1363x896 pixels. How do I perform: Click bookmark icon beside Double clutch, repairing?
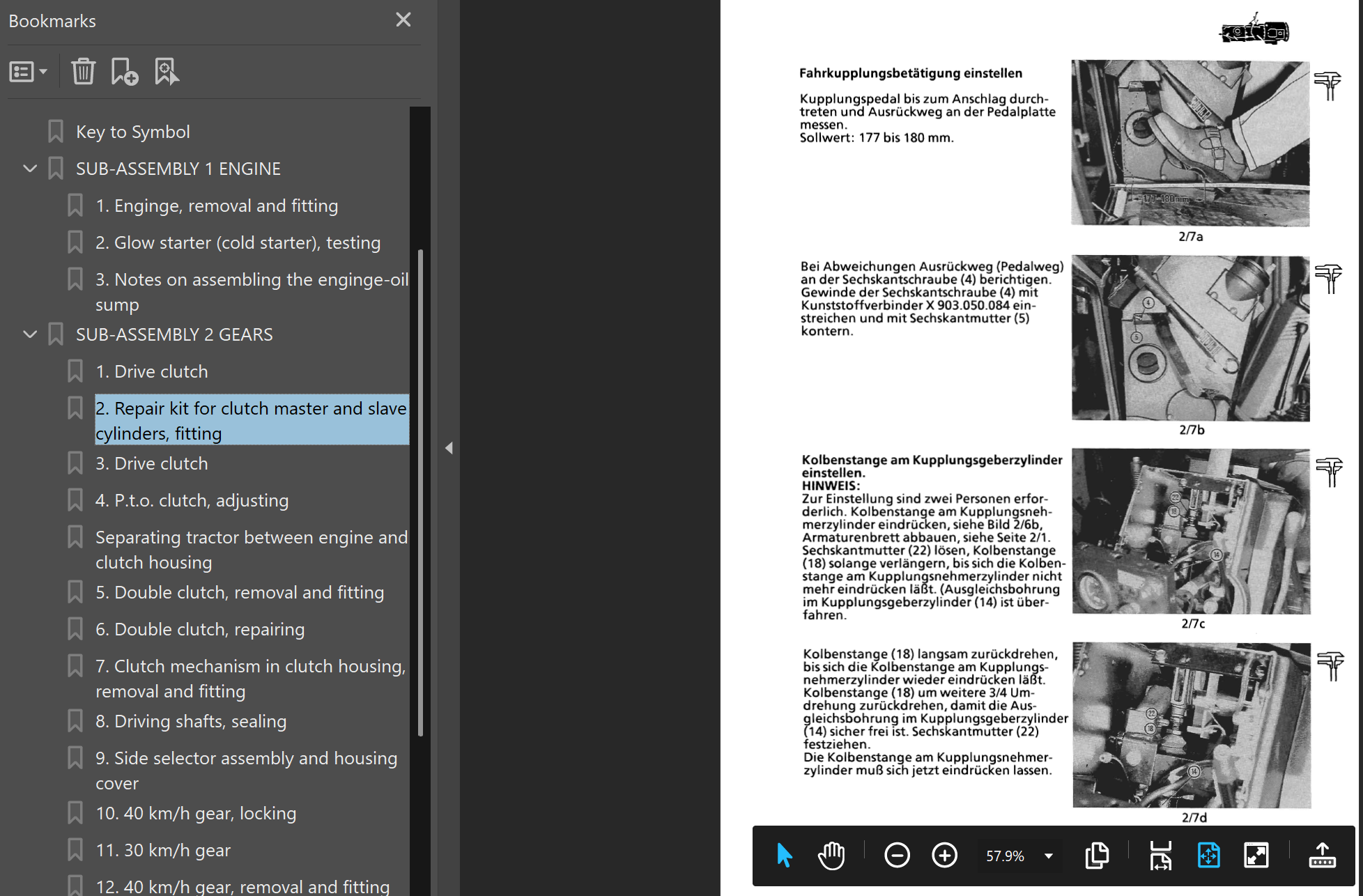pos(75,628)
